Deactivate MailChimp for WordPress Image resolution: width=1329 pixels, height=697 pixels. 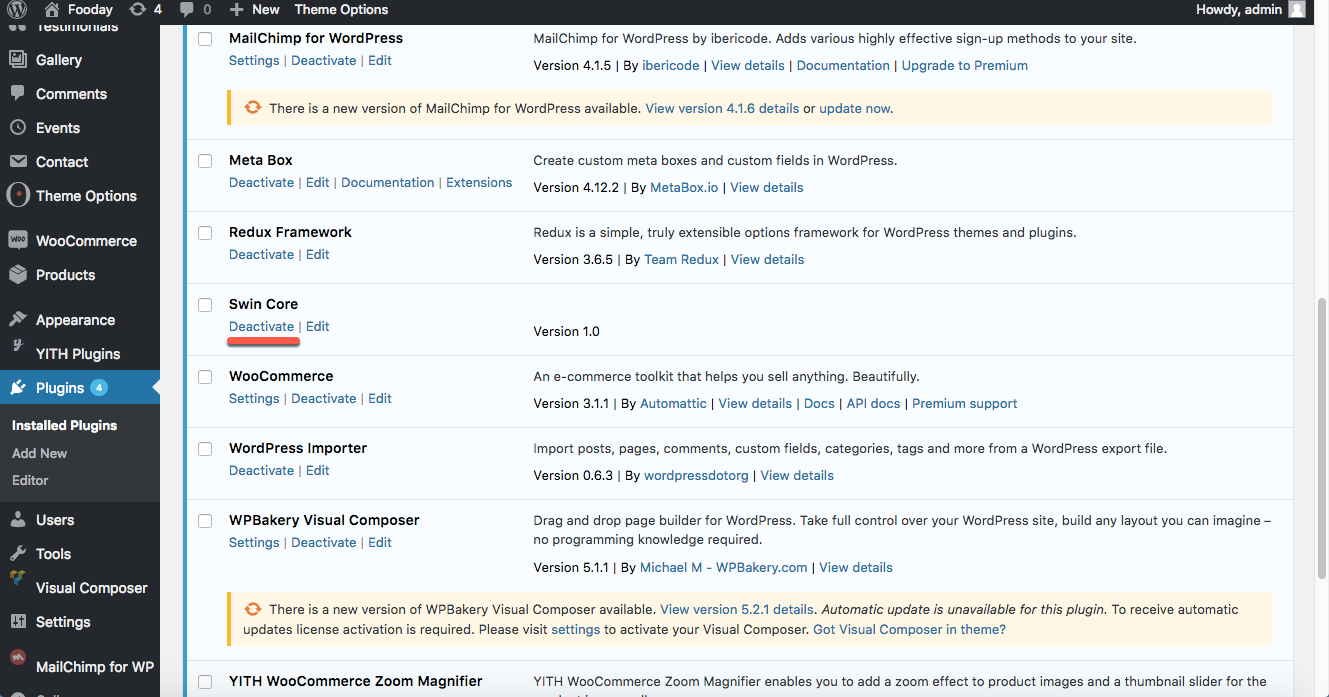(324, 61)
